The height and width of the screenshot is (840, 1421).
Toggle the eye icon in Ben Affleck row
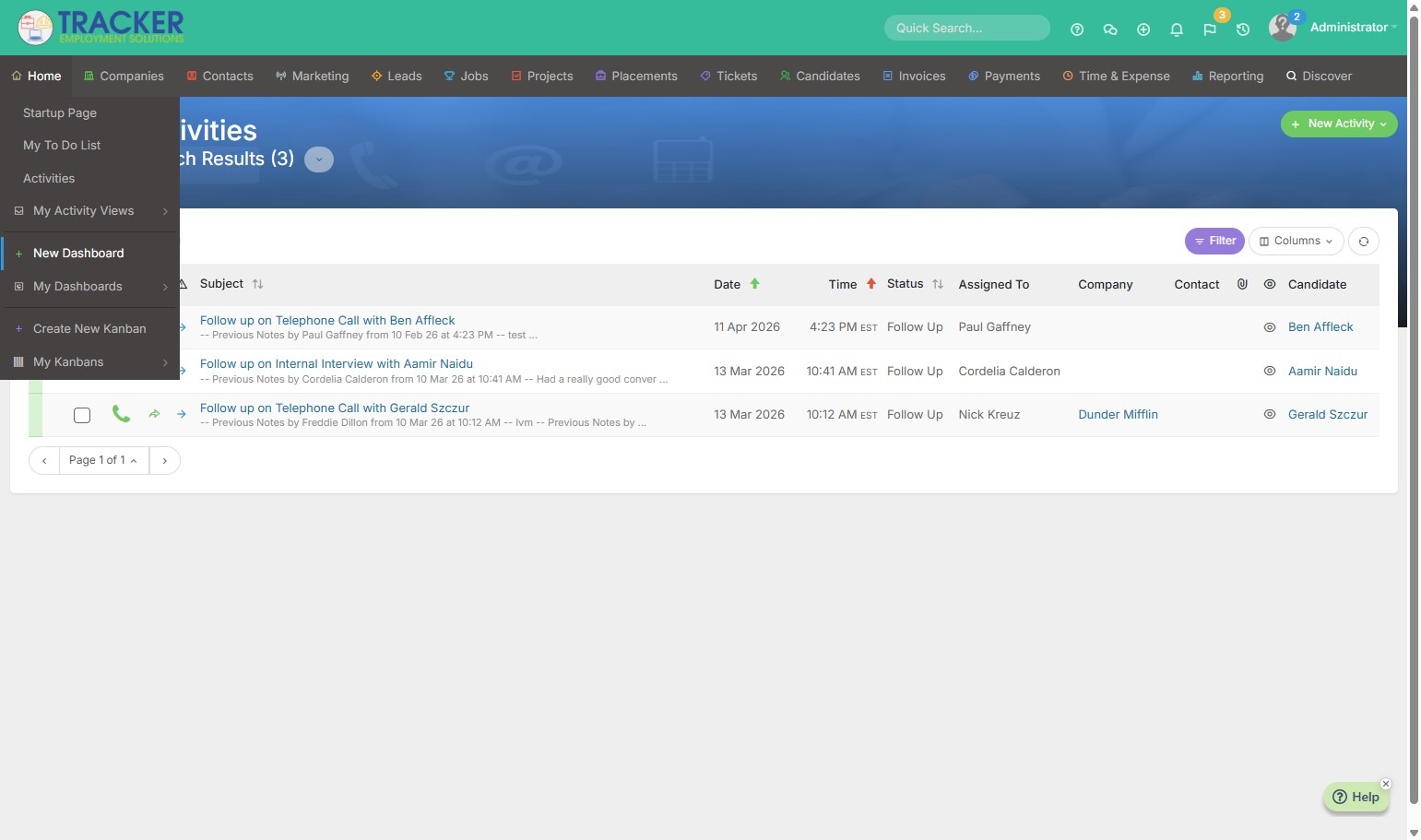coord(1269,327)
